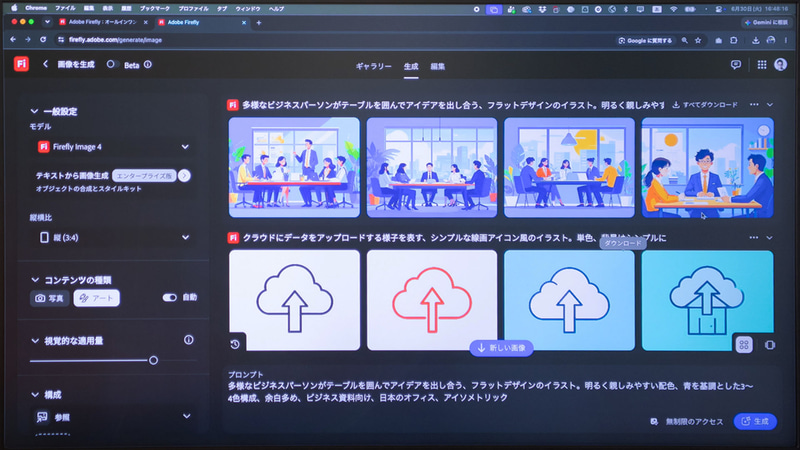Open the Wi-Fi status icon

[673, 9]
